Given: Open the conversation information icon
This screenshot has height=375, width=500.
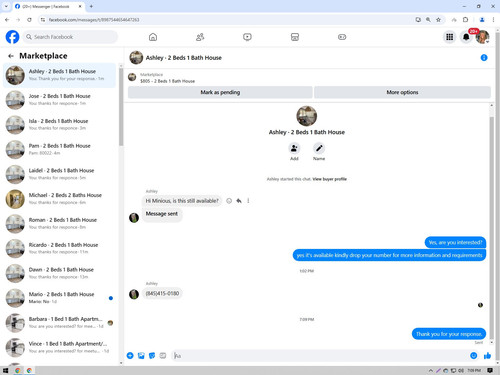Looking at the screenshot, I should pos(484,58).
